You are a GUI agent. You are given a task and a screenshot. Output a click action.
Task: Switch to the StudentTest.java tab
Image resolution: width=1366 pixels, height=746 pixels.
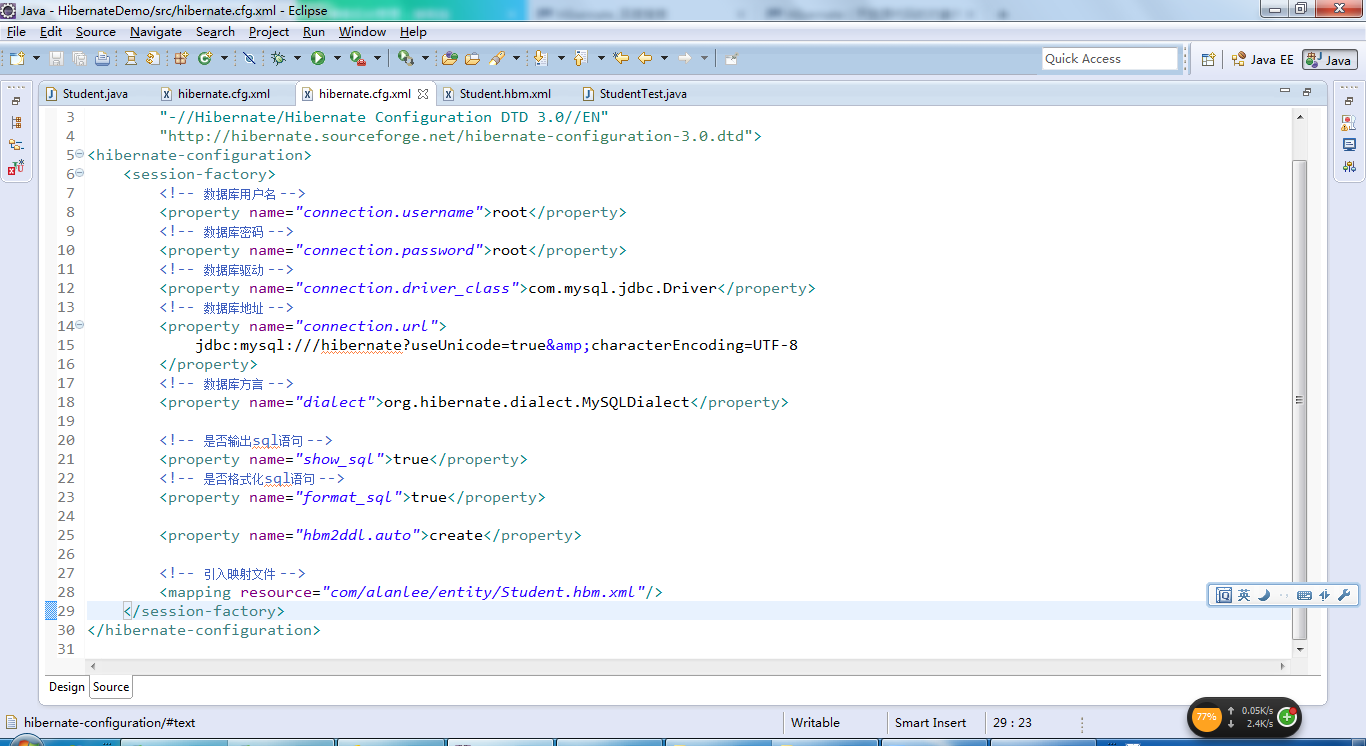(643, 94)
